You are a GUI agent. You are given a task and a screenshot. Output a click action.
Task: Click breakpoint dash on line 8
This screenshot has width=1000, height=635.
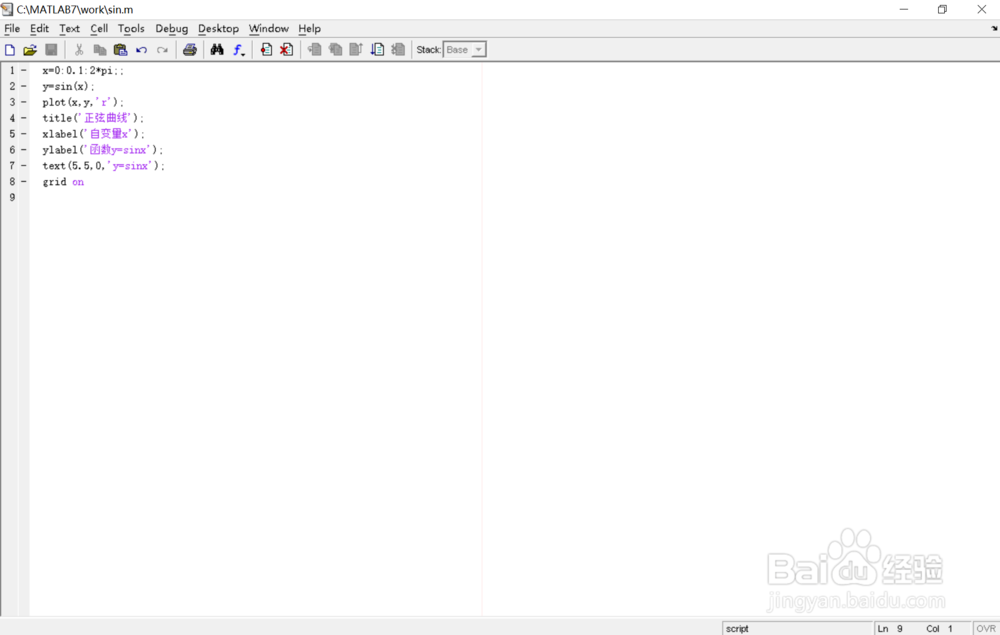pyautogui.click(x=24, y=182)
